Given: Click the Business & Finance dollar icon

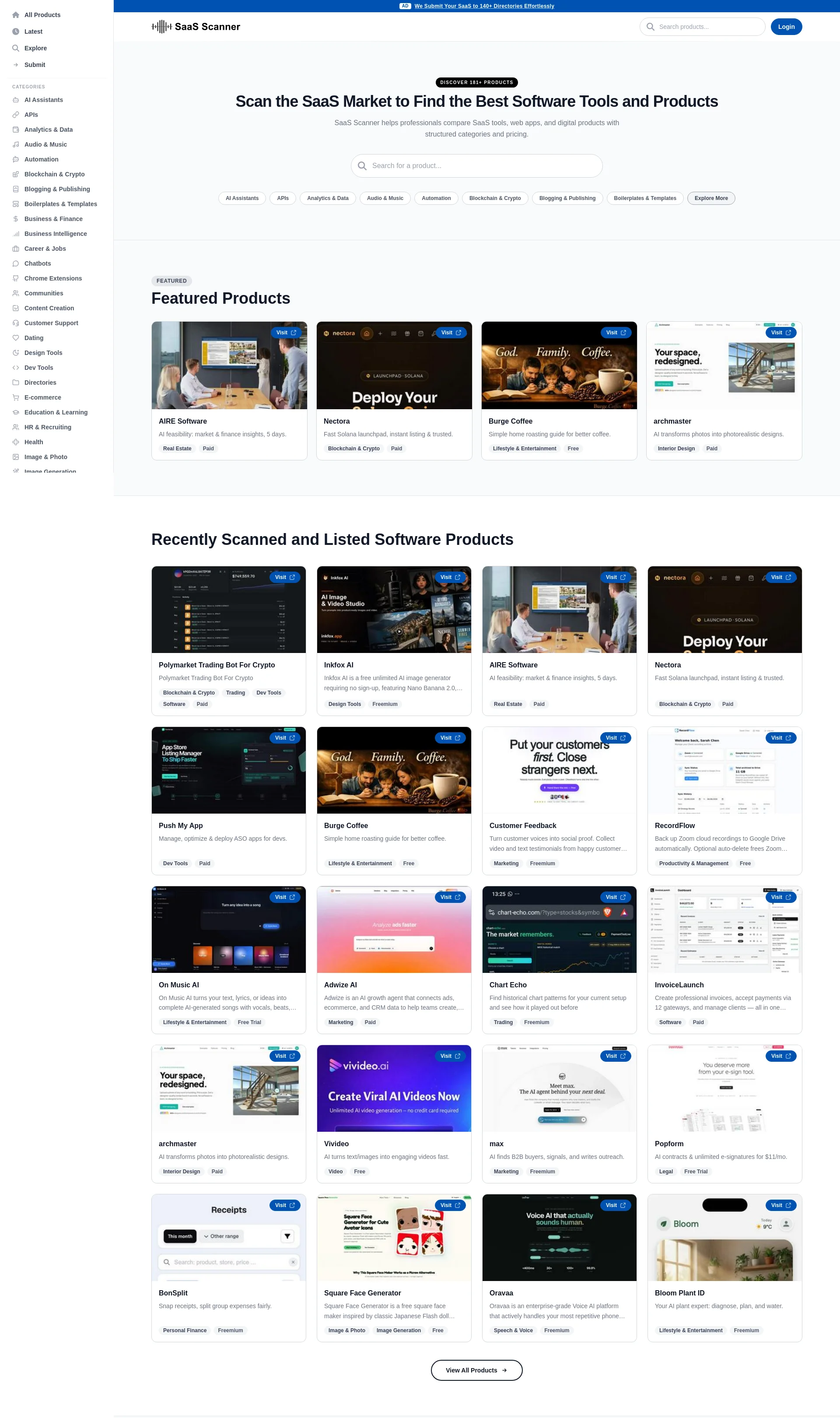Looking at the screenshot, I should pyautogui.click(x=16, y=219).
